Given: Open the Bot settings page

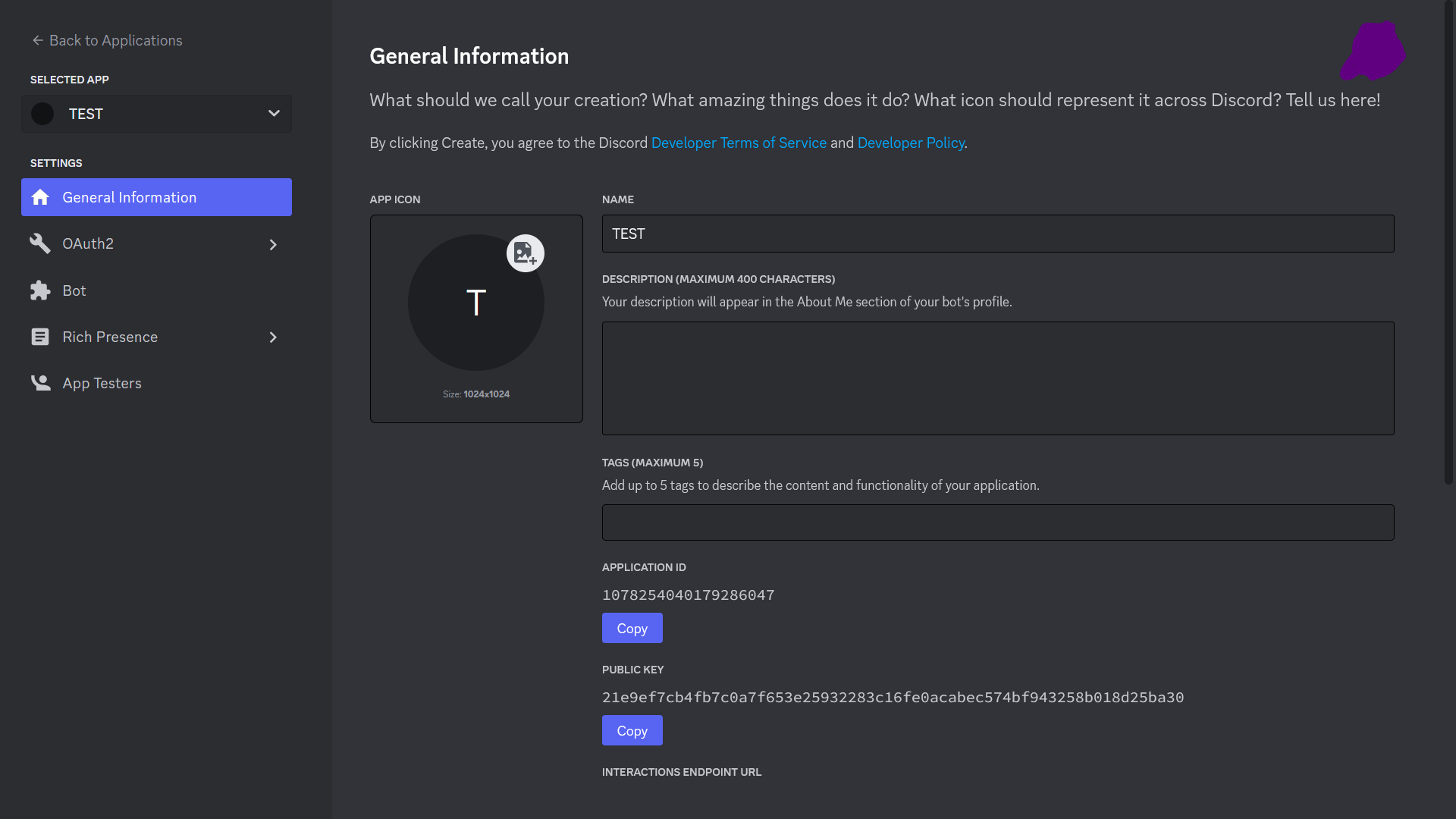Looking at the screenshot, I should pos(74,290).
